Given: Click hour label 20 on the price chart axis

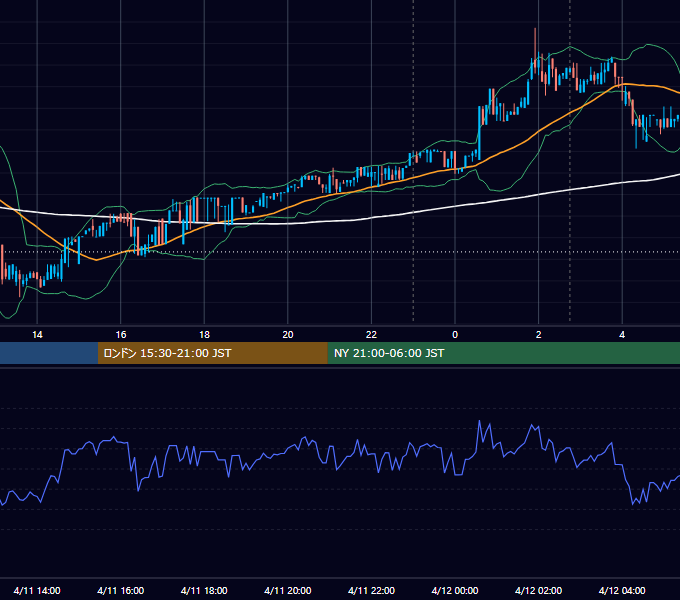Looking at the screenshot, I should click(x=288, y=335).
